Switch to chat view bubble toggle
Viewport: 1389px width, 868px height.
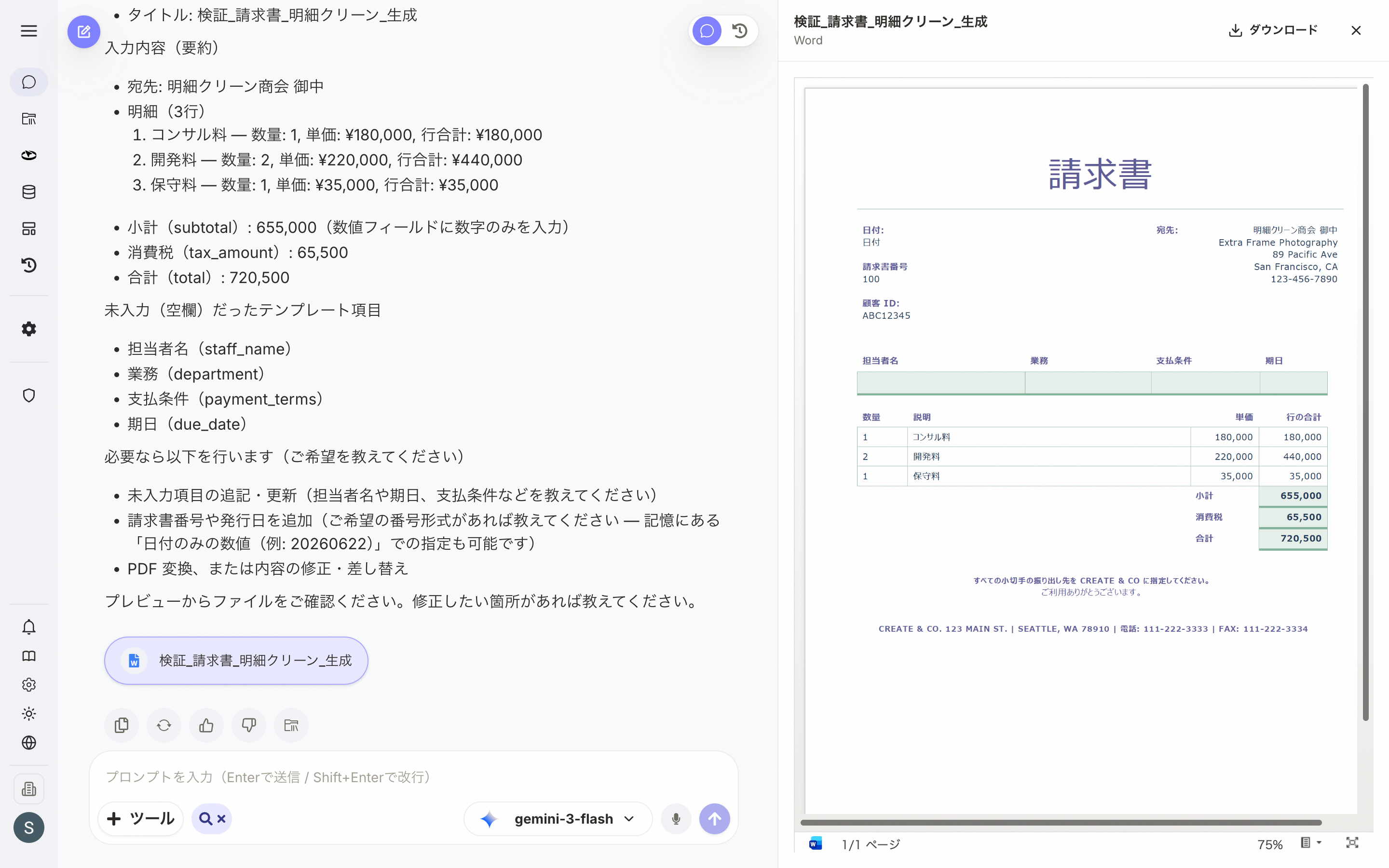707,31
